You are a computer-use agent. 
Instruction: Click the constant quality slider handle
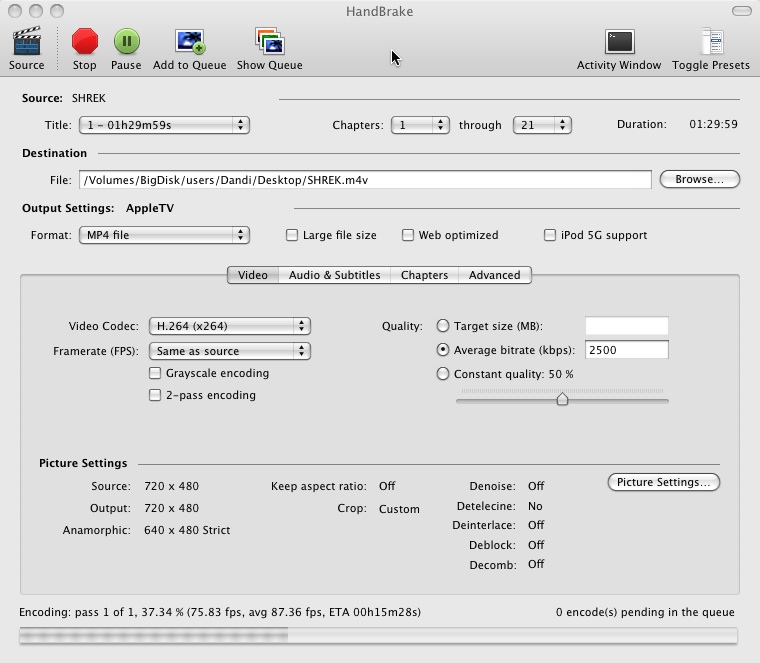(562, 398)
